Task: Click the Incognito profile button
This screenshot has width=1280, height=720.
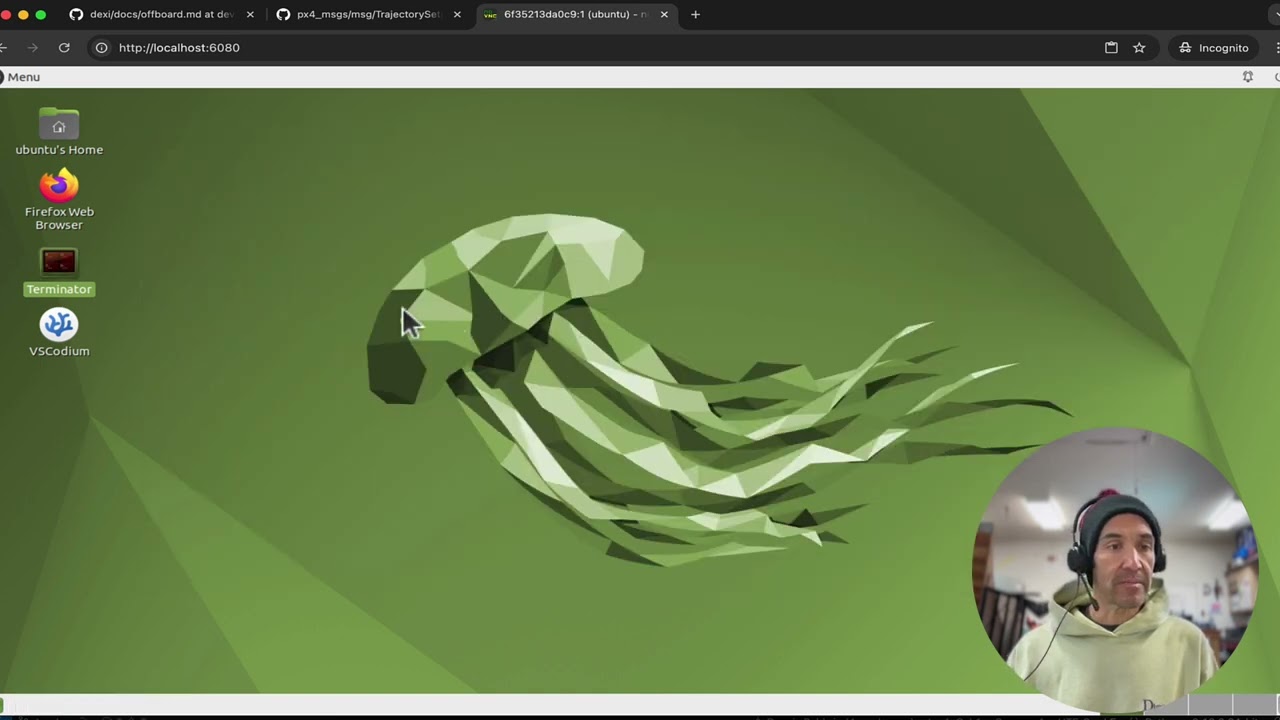Action: pos(1214,47)
